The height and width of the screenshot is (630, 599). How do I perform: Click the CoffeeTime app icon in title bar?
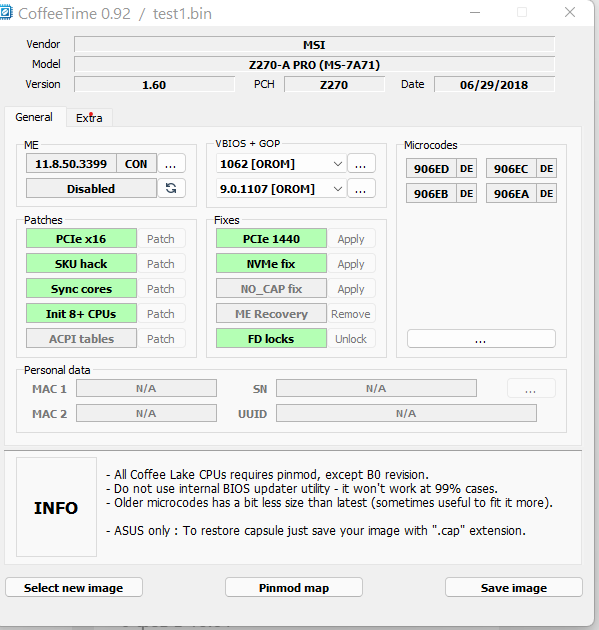pyautogui.click(x=6, y=12)
